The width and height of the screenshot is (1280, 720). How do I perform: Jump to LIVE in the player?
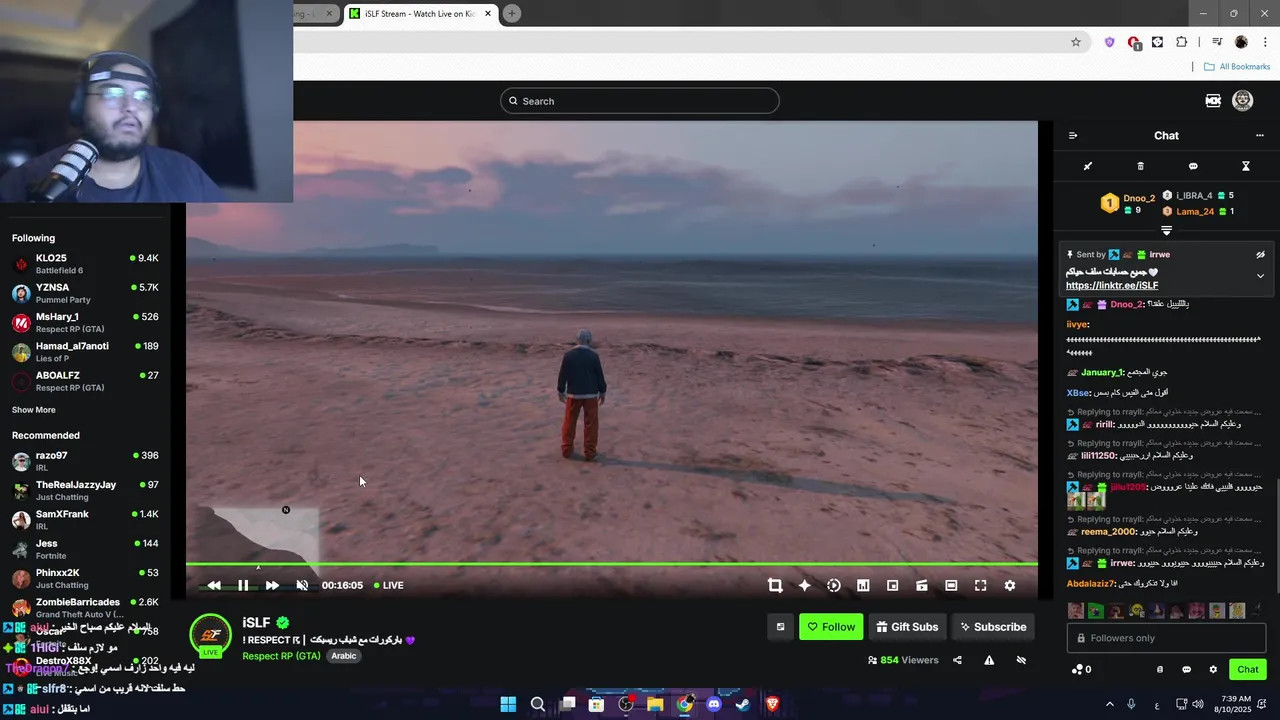(389, 586)
